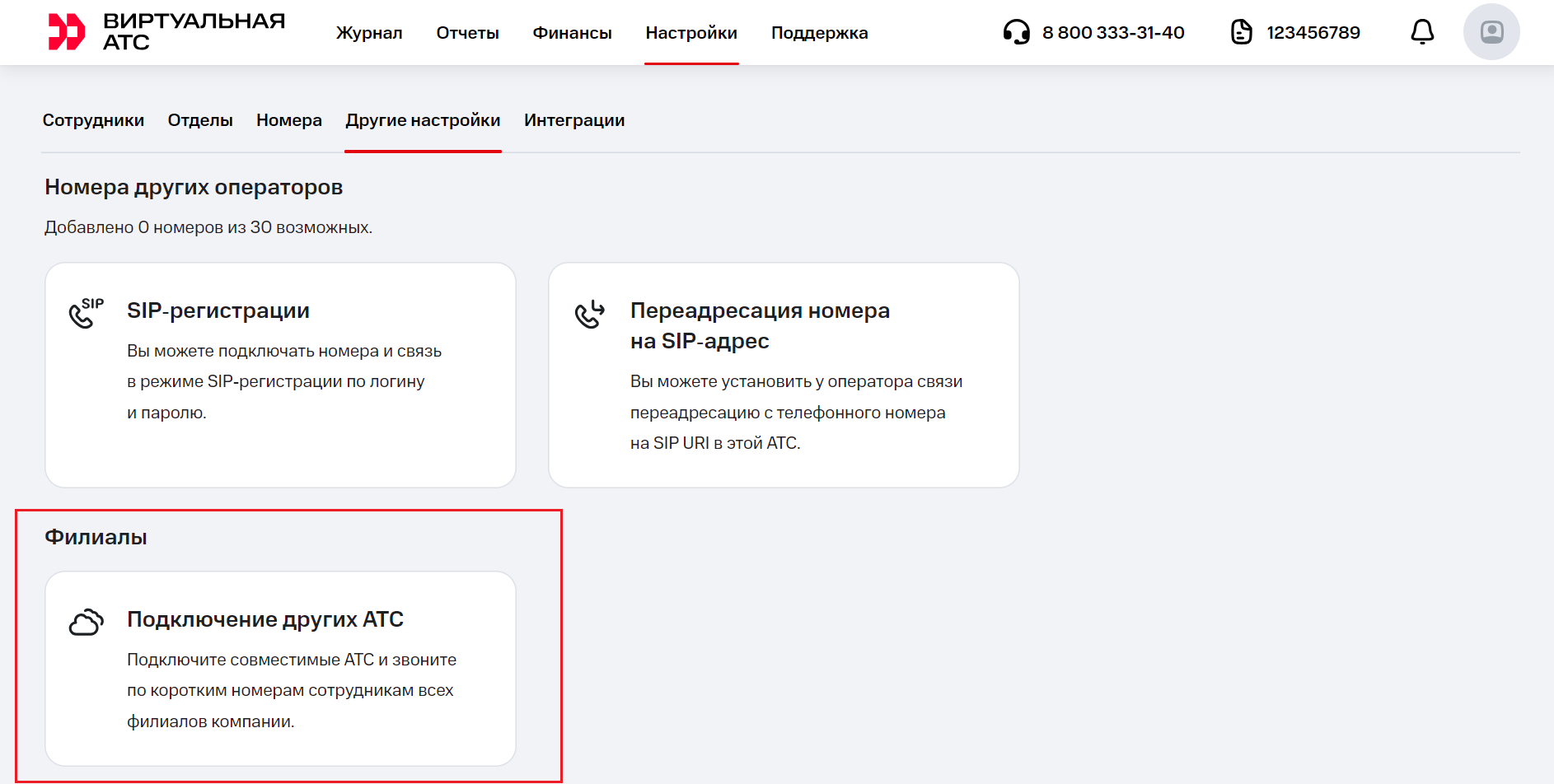Open the Номера tab
Image resolution: width=1554 pixels, height=784 pixels.
(289, 120)
